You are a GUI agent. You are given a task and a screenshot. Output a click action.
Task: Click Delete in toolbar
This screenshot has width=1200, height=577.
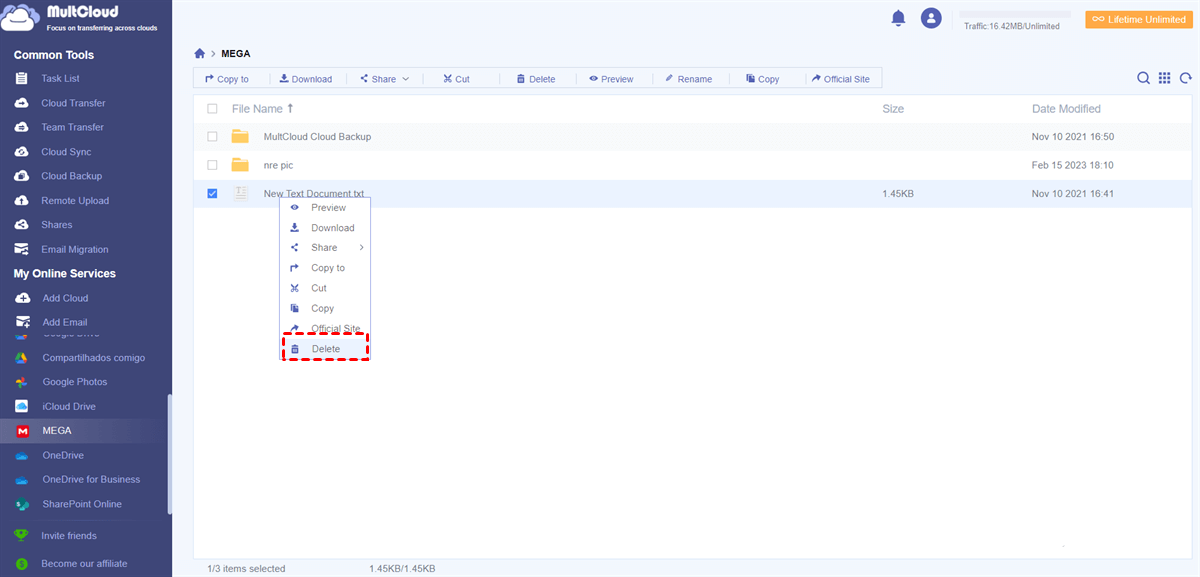(536, 79)
